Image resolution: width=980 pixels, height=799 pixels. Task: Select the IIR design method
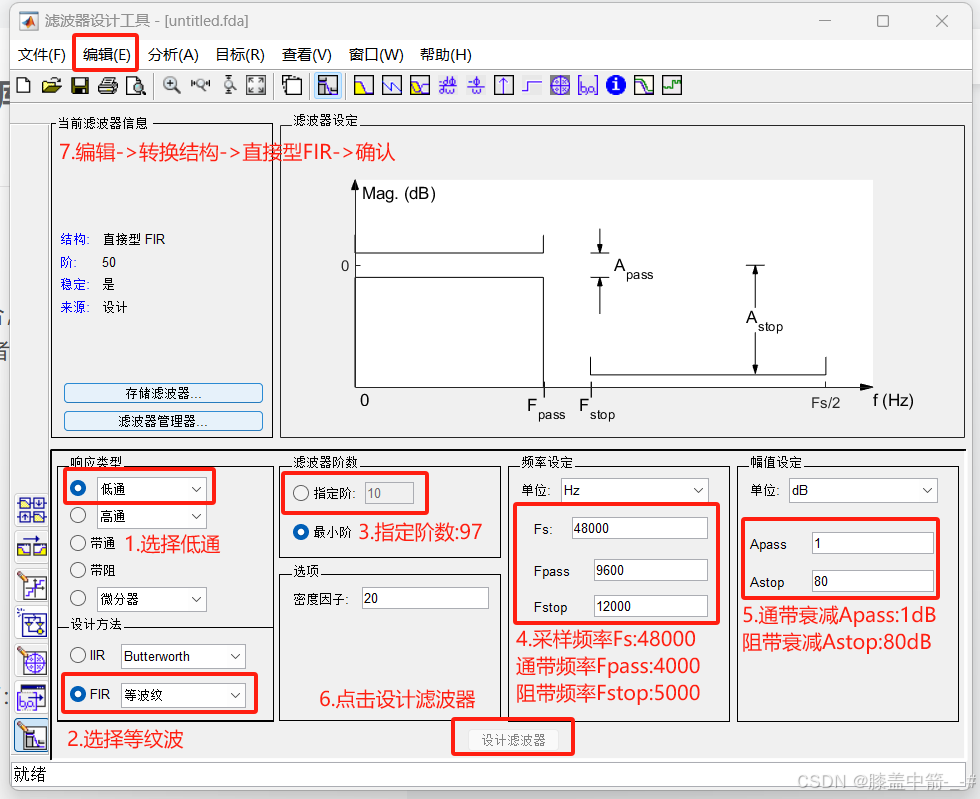coord(78,656)
